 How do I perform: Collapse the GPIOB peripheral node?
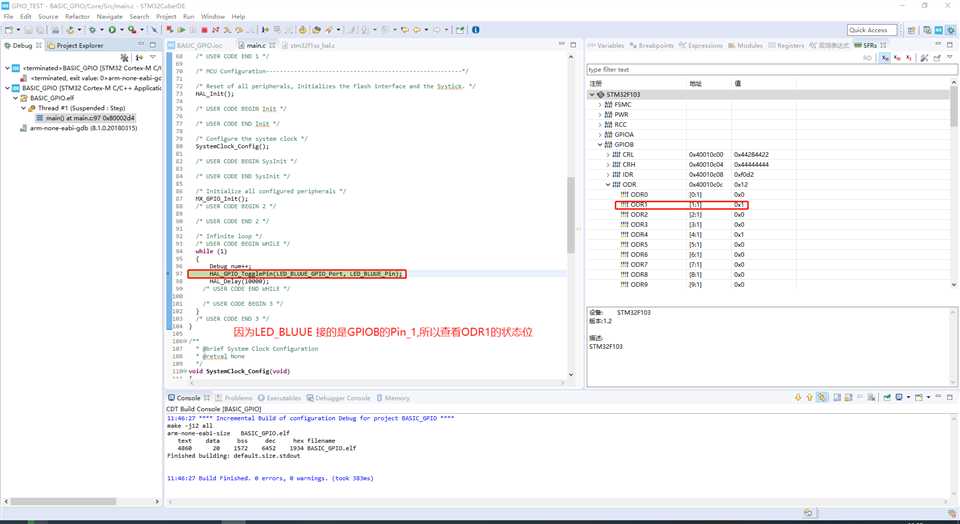tap(600, 144)
